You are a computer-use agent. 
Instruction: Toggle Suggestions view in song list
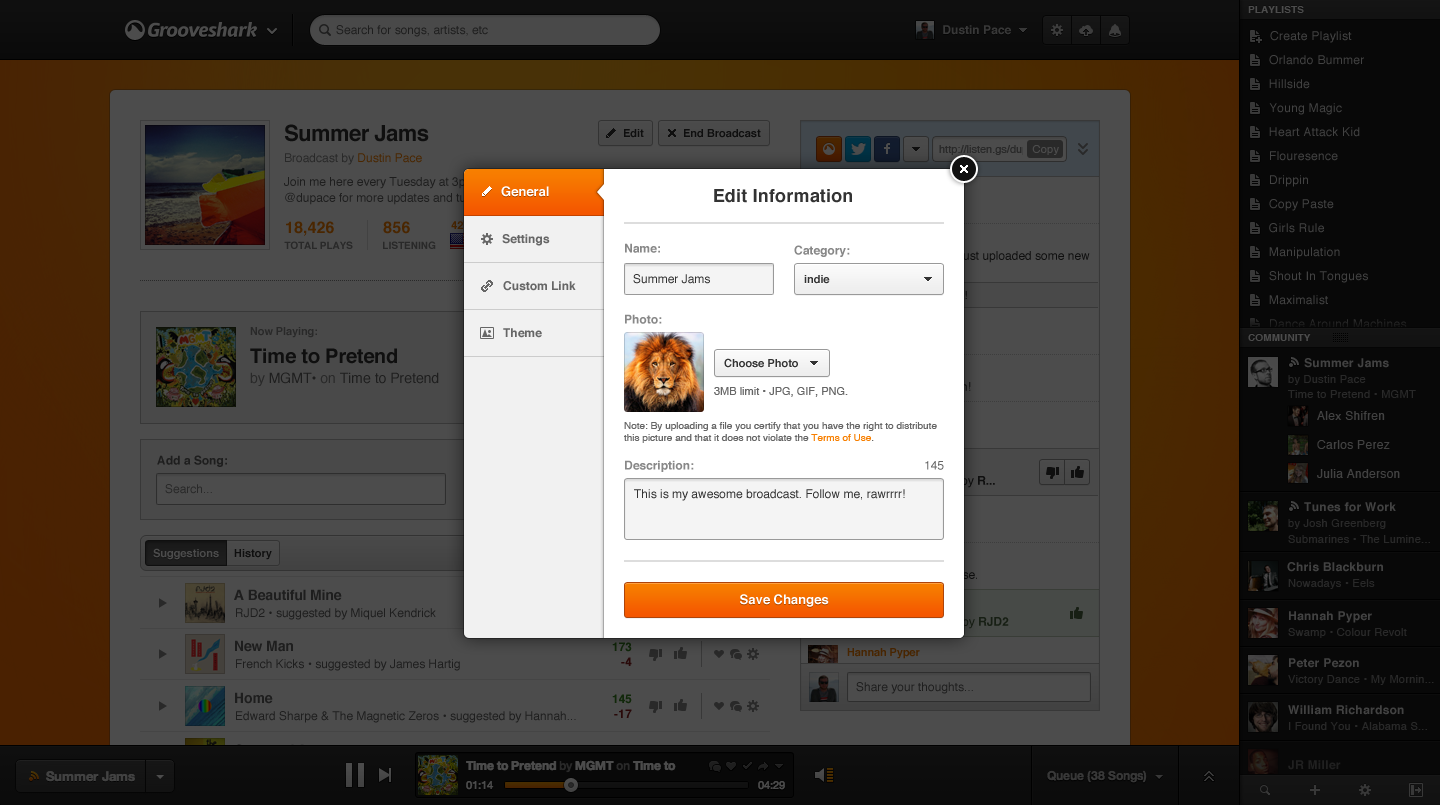tap(186, 553)
